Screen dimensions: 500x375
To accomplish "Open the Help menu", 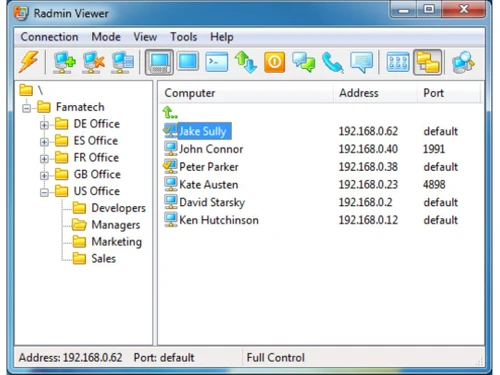I will click(x=221, y=37).
